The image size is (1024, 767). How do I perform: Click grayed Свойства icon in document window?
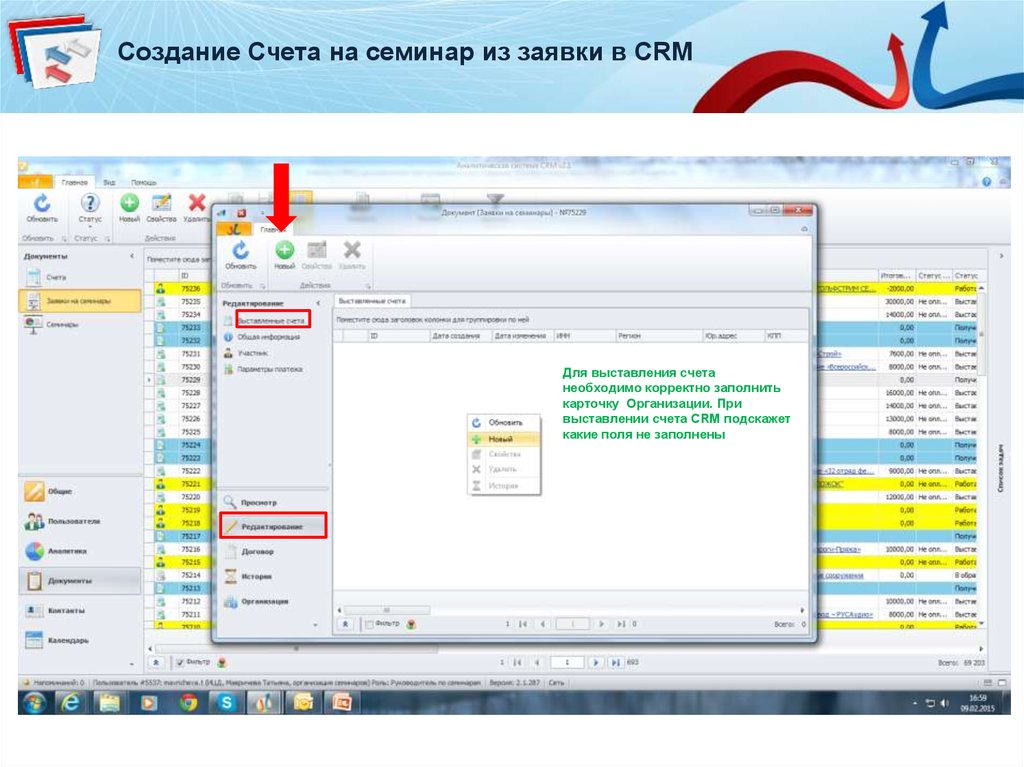(317, 250)
